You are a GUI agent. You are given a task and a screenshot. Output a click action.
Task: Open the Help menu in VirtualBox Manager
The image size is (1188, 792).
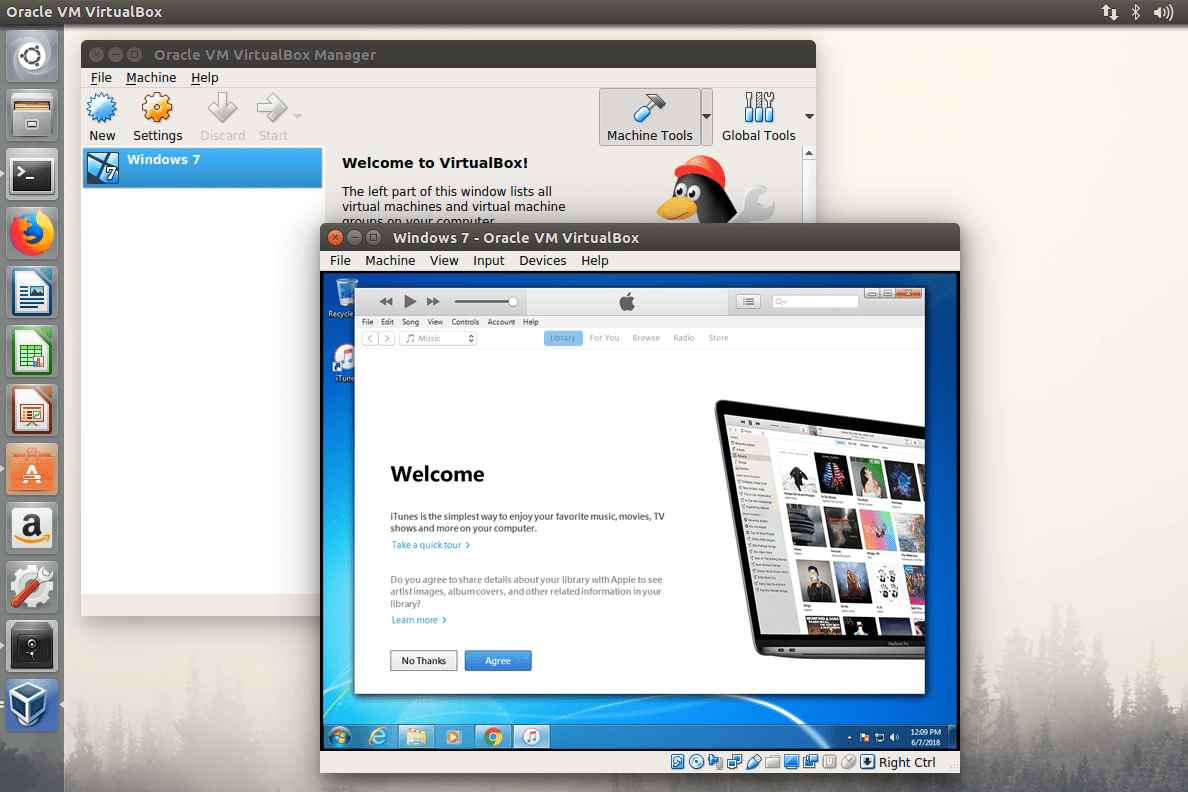[x=205, y=77]
